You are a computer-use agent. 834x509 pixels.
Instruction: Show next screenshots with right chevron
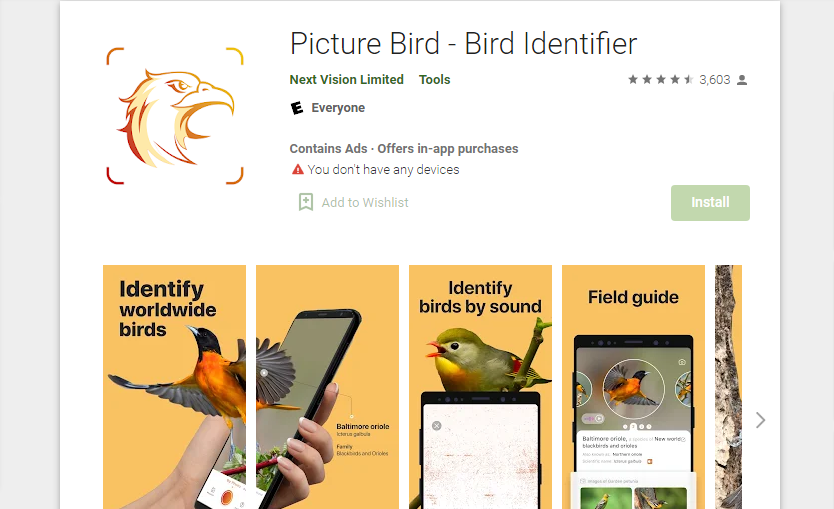click(x=761, y=420)
